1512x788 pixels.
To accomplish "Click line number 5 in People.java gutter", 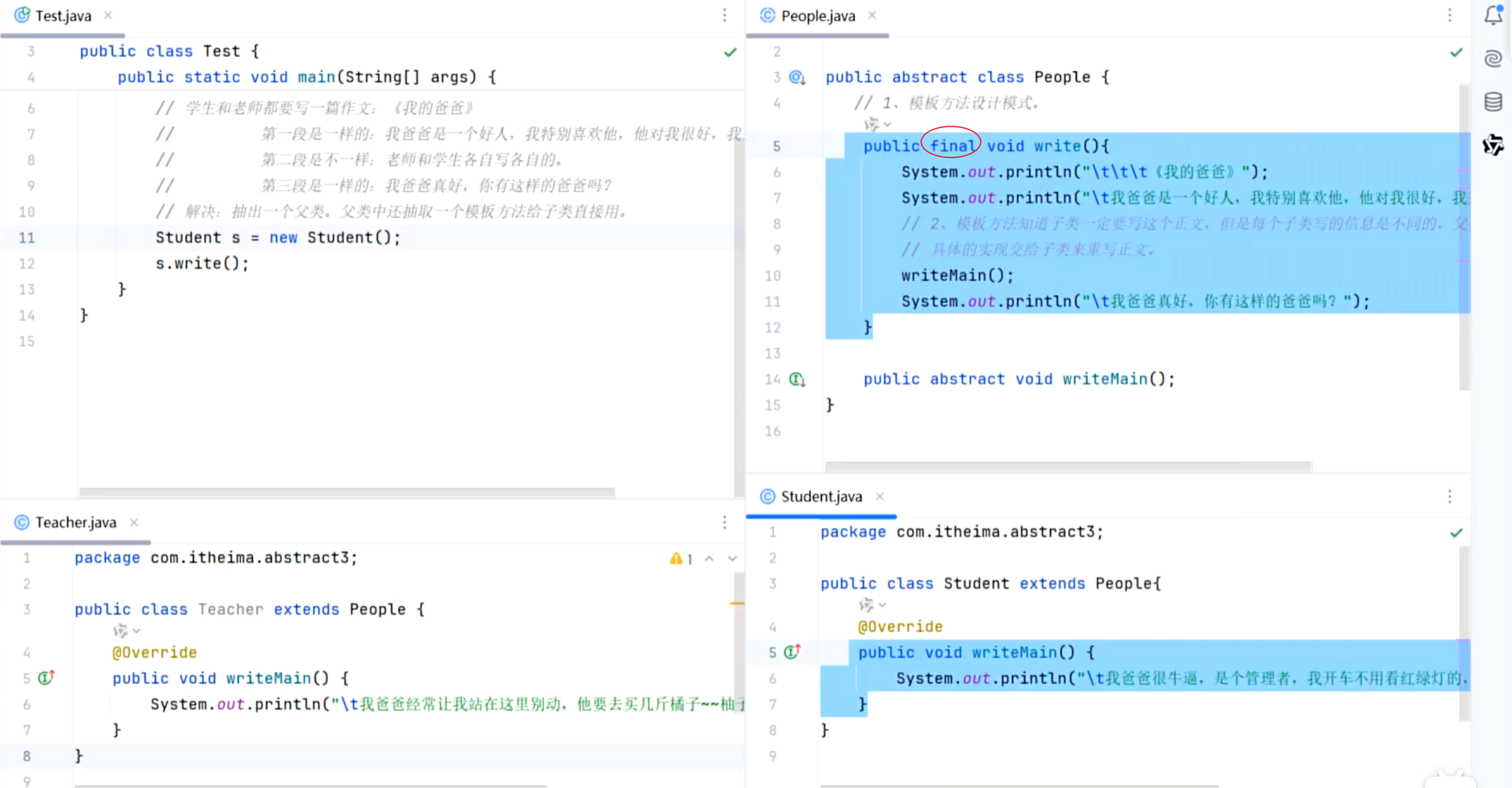I will pos(777,146).
